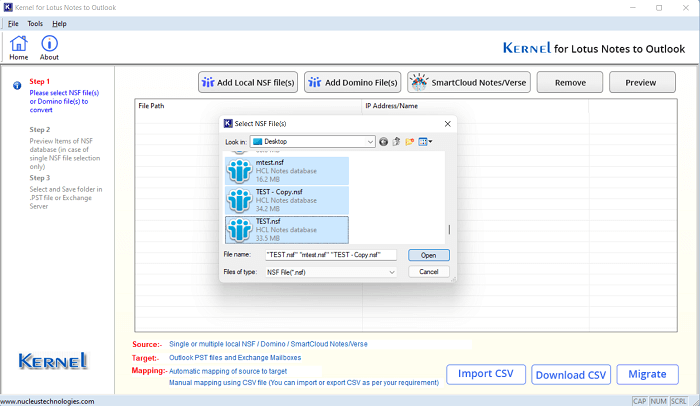Click Add Domino File(s) button
Screen dimensions: 700x406
click(x=353, y=82)
